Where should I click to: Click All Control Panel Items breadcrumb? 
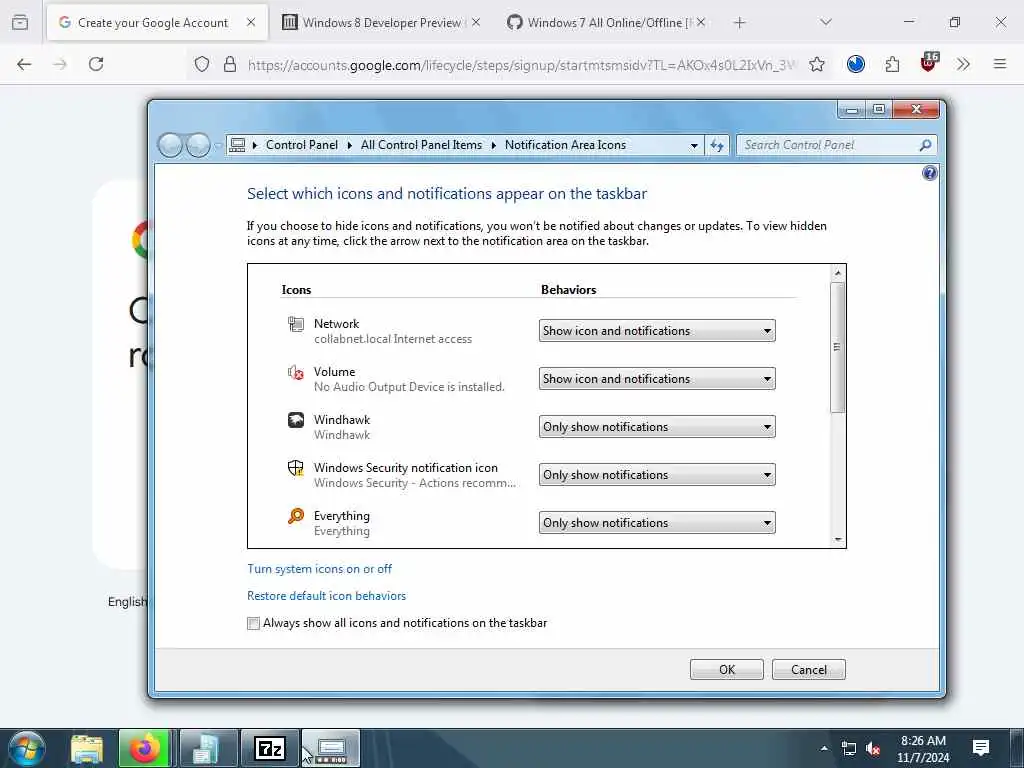[421, 145]
